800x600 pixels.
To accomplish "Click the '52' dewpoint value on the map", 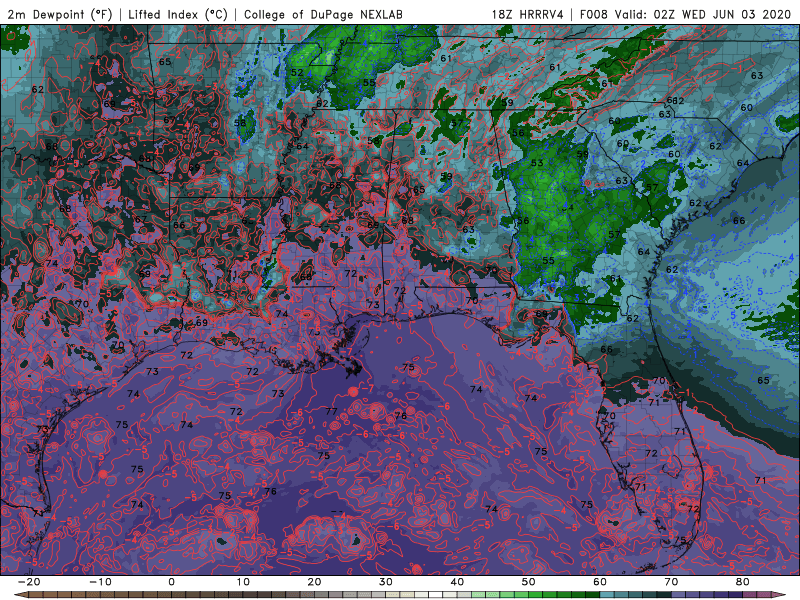I will [x=297, y=72].
